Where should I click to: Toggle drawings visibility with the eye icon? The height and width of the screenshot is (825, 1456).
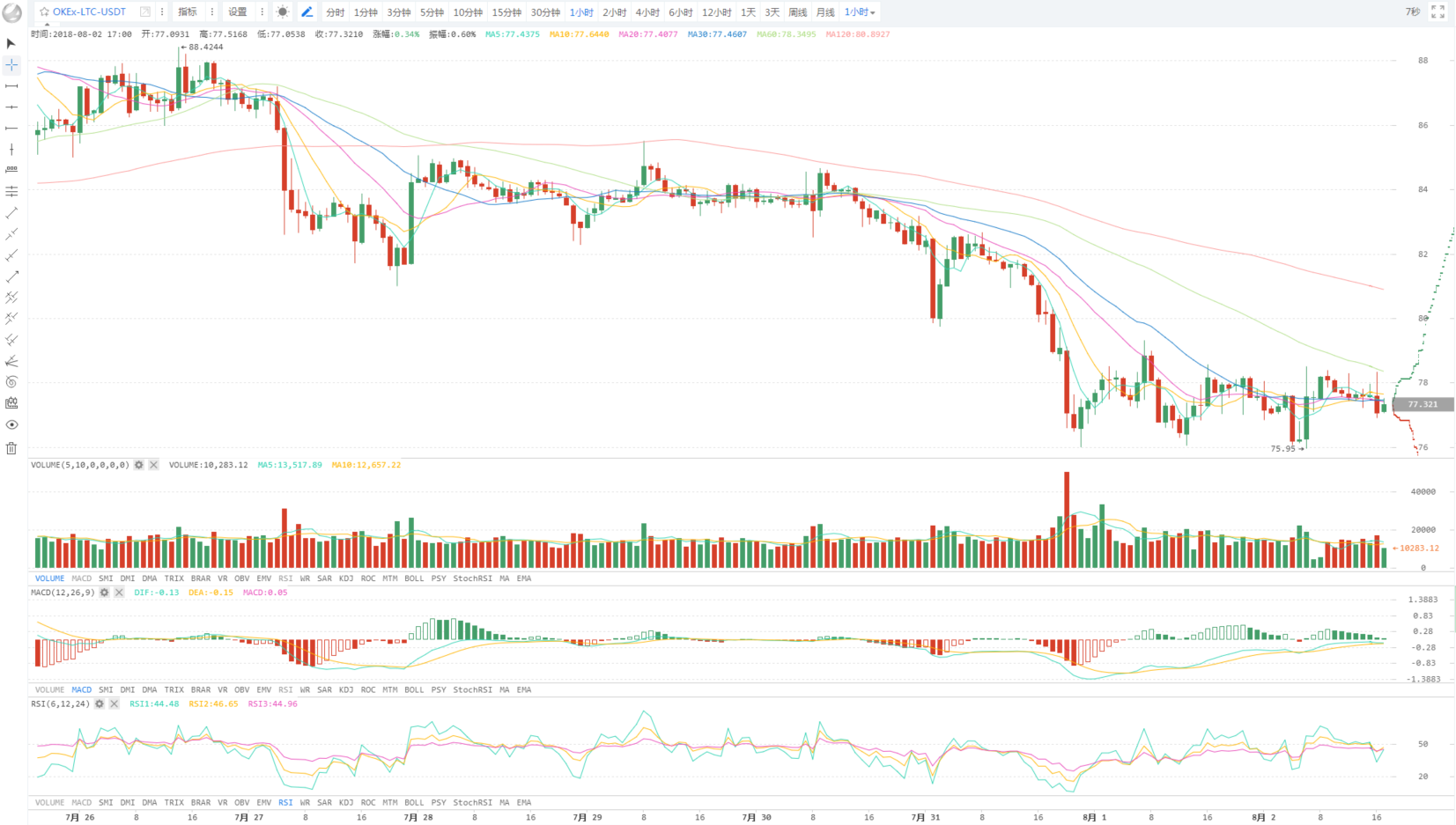(x=11, y=424)
